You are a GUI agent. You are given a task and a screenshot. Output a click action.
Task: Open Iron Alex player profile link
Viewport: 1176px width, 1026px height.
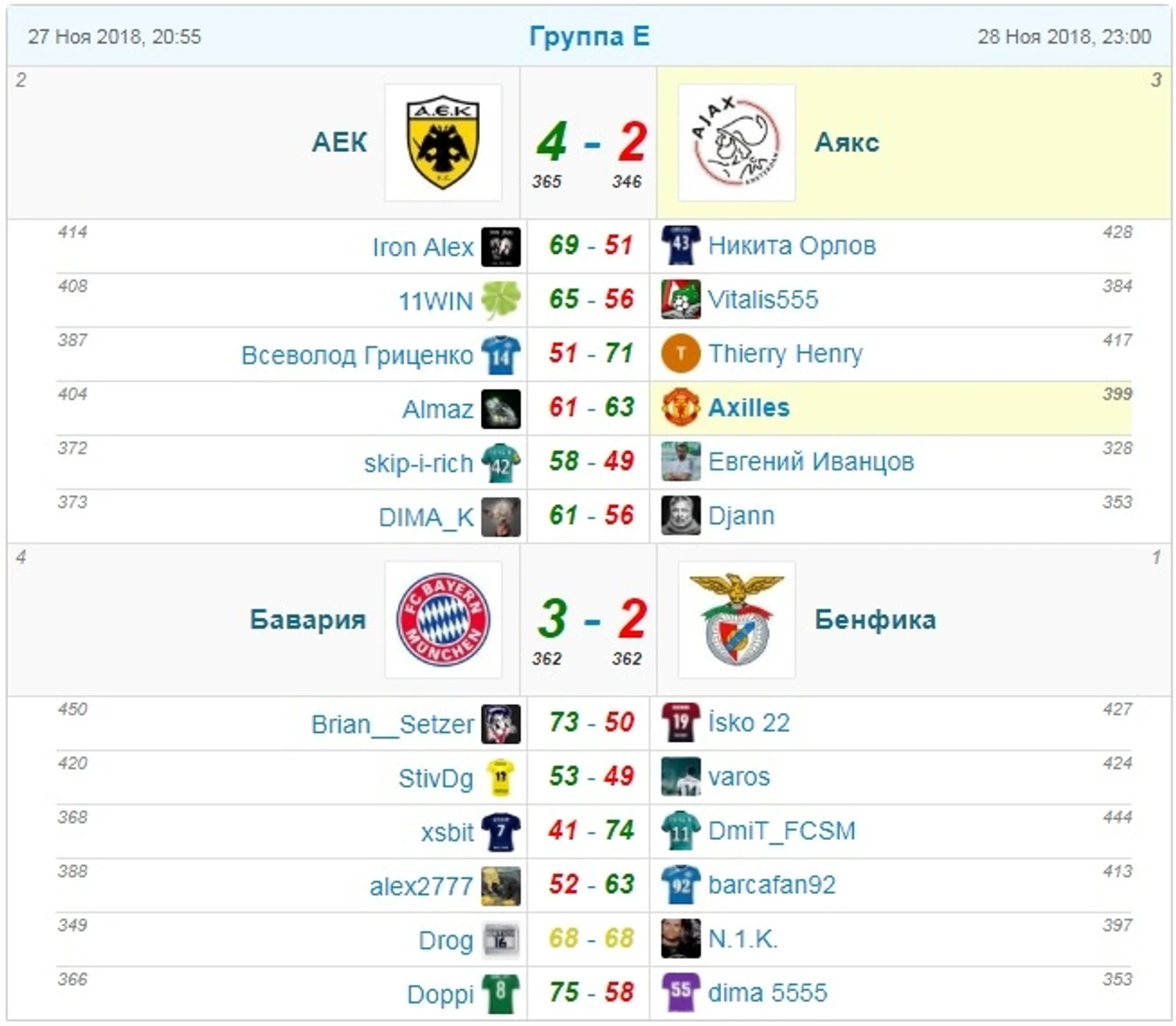422,247
